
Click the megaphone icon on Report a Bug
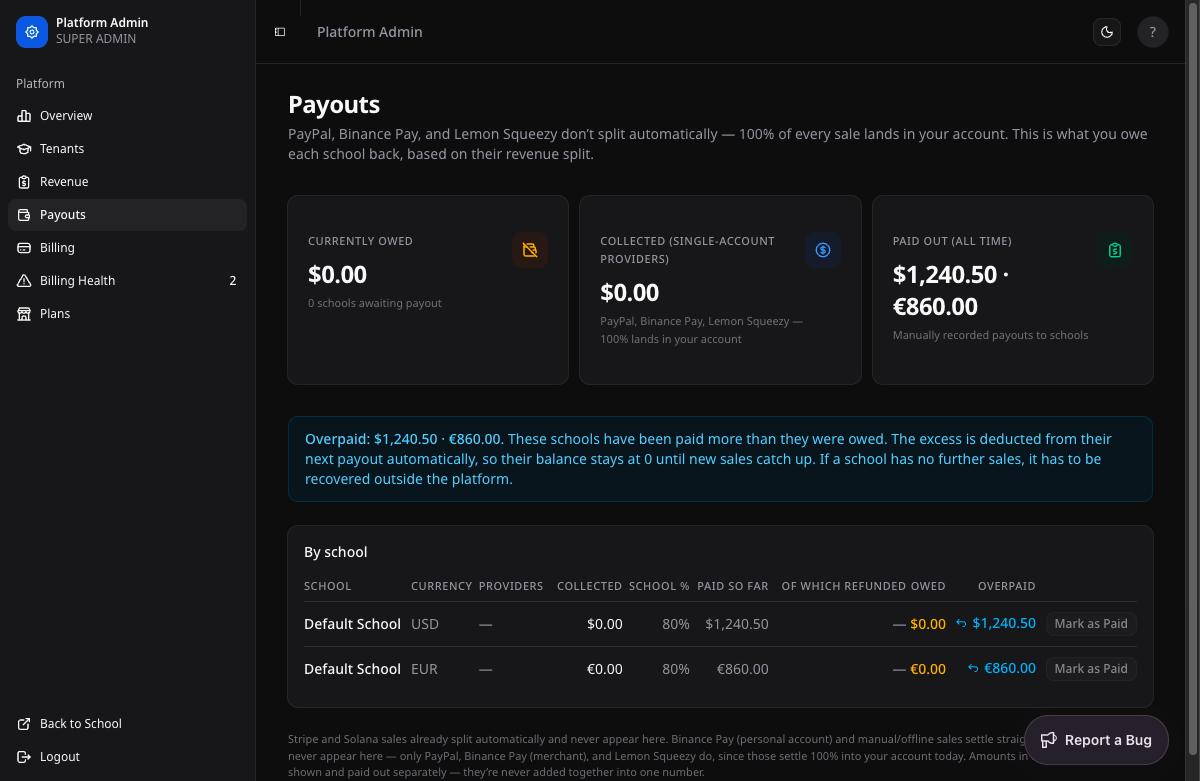[x=1049, y=740]
